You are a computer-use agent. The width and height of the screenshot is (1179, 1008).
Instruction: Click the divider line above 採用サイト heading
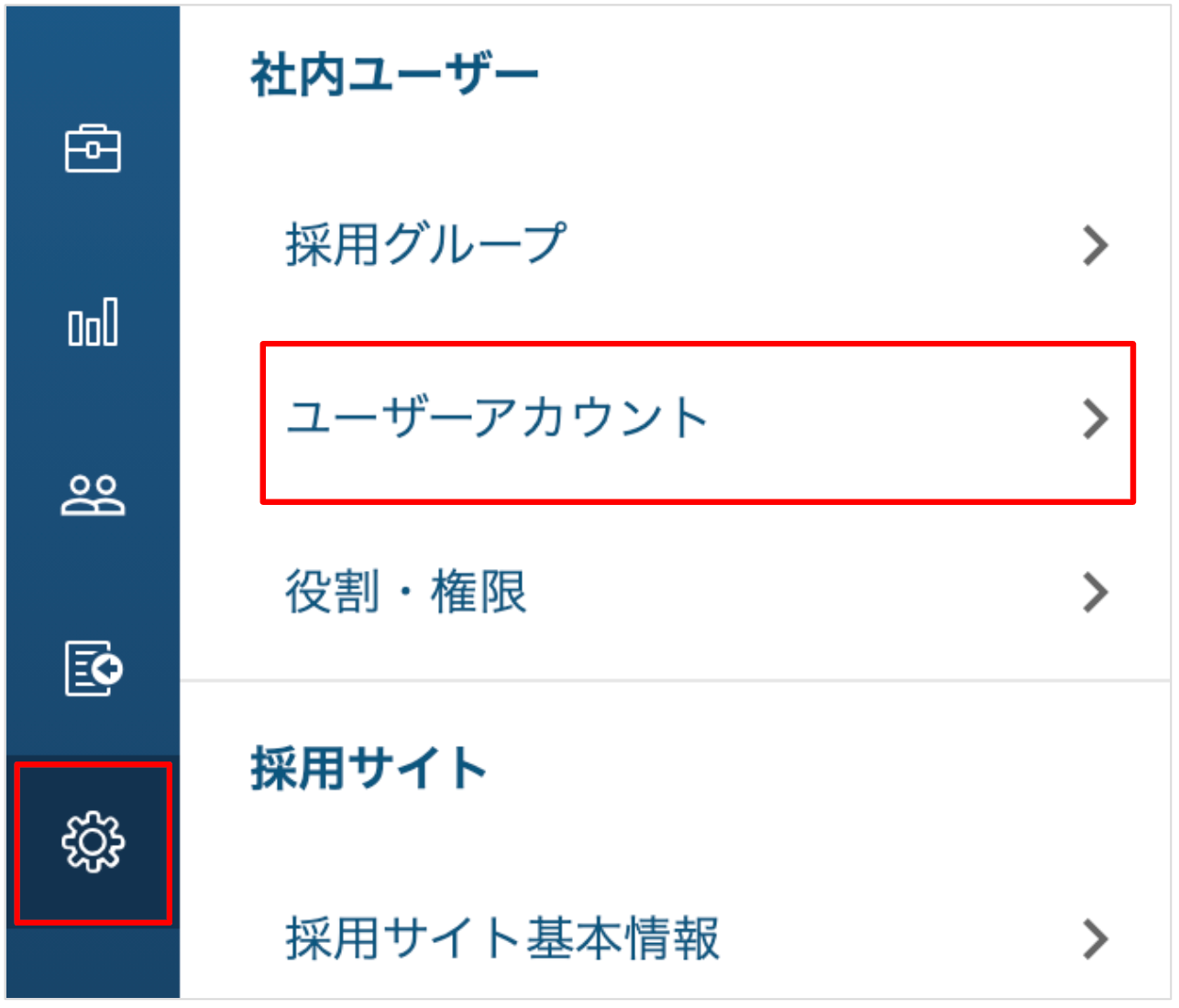pos(675,680)
